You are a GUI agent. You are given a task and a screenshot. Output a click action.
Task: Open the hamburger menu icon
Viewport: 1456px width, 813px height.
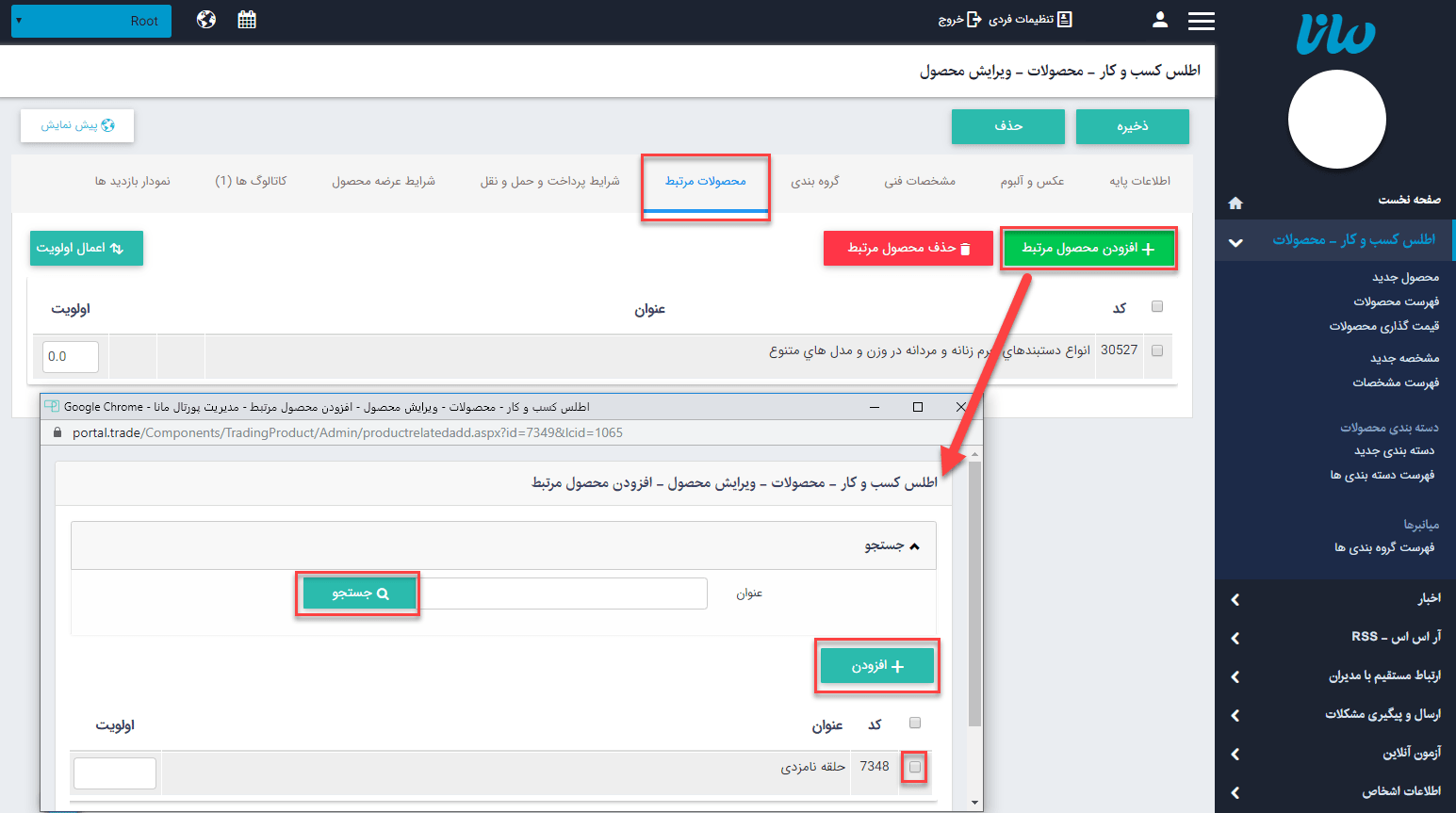click(x=1202, y=20)
